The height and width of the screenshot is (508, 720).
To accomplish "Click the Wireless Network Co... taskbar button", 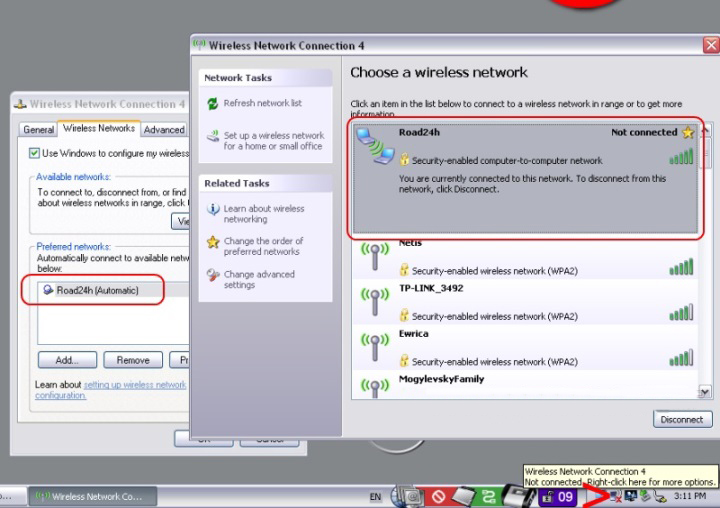I will coord(93,497).
